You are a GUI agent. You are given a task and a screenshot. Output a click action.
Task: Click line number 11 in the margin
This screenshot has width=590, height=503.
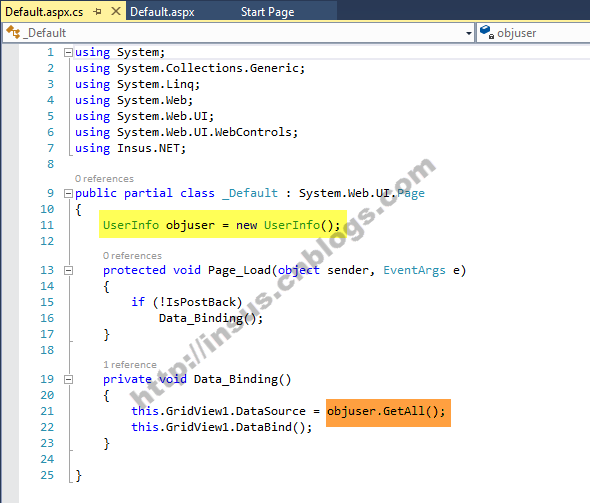(47, 225)
